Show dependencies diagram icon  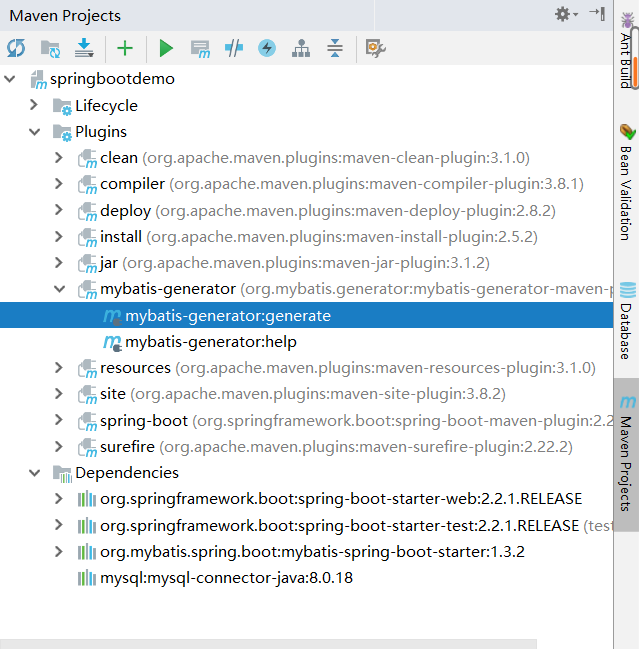(301, 48)
